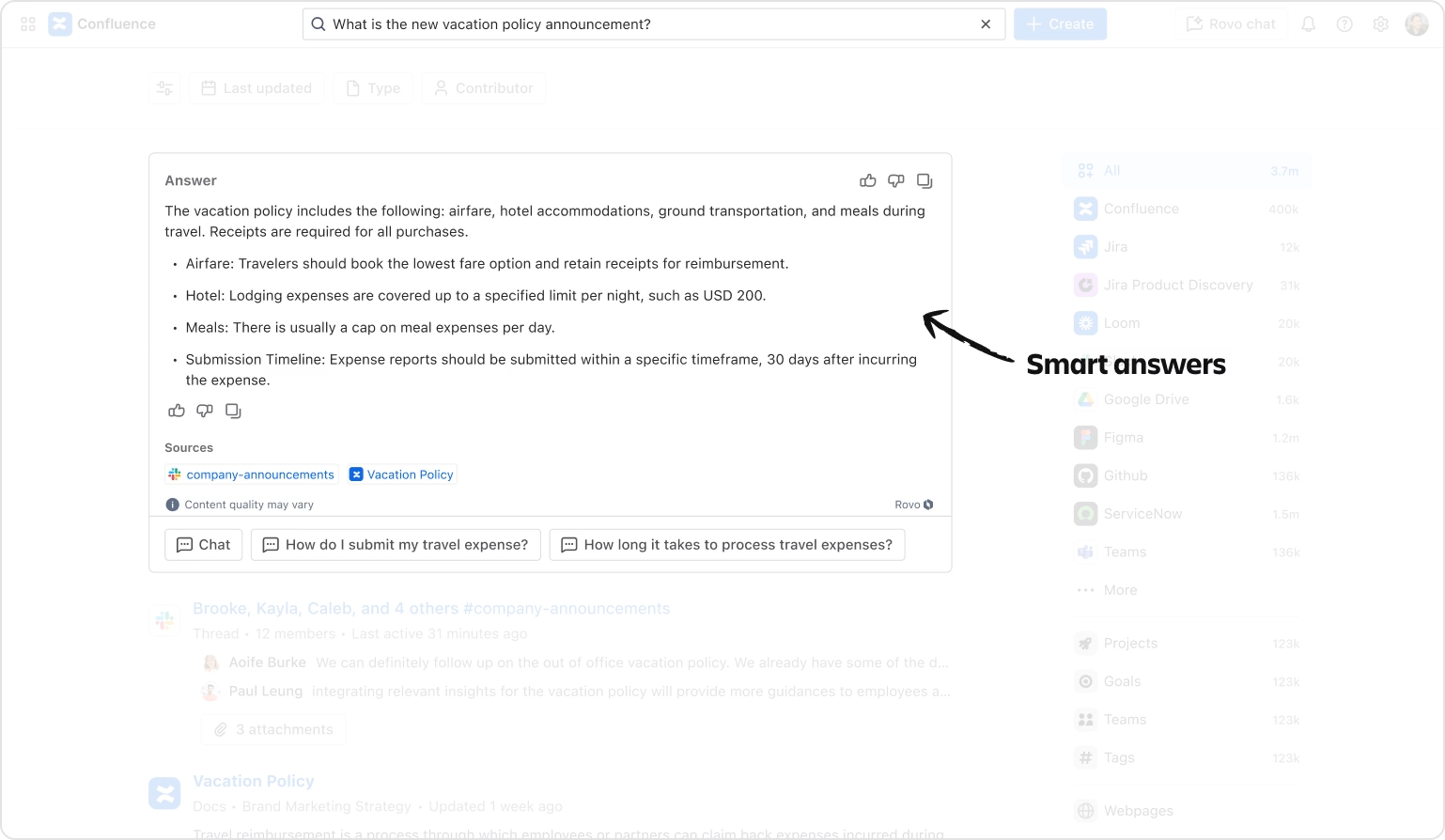Click Aoife Burke's message in the thread
Viewport: 1445px width, 840px height.
575,662
